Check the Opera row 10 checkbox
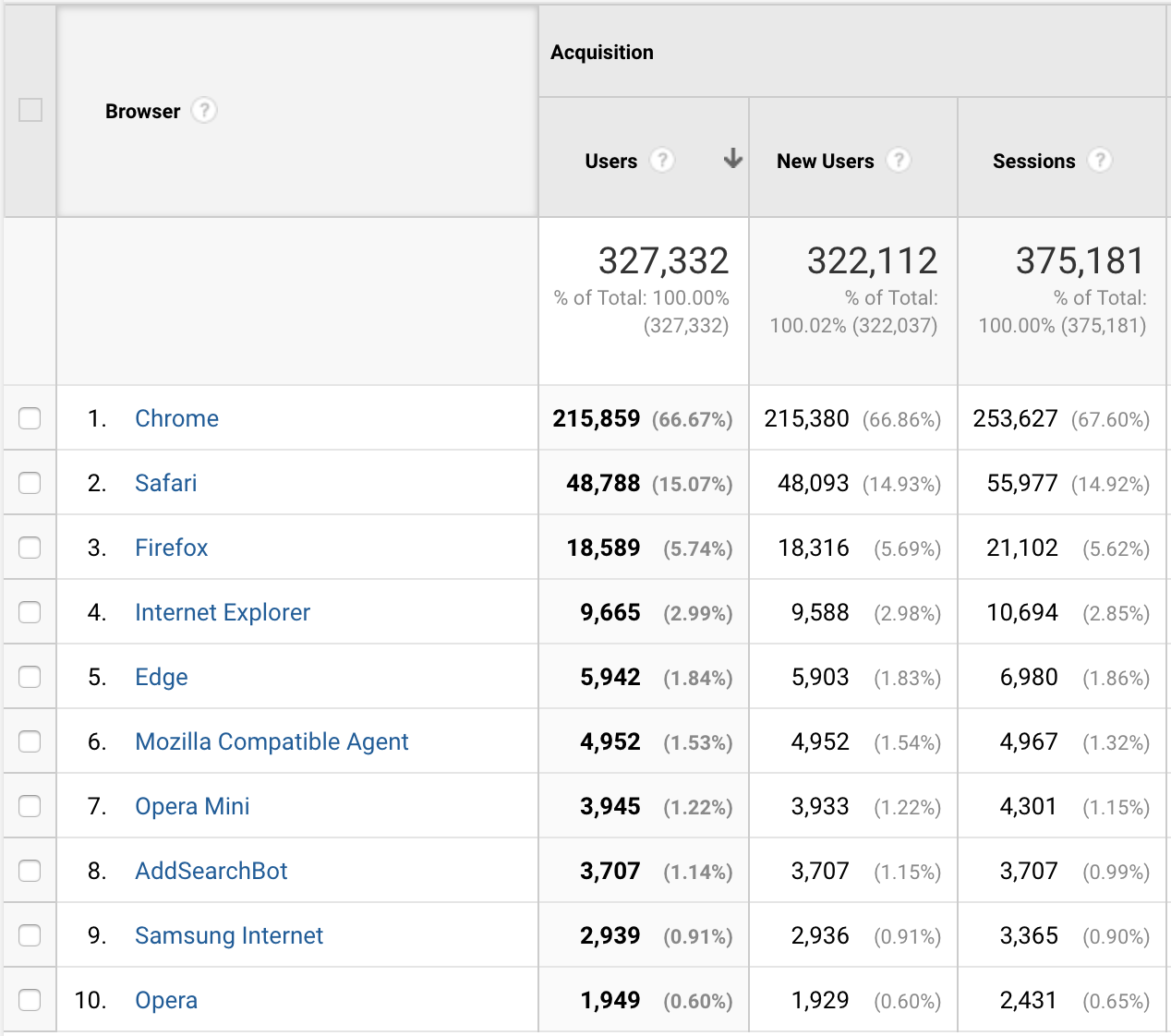Viewport: 1171px width, 1036px height. (x=30, y=1000)
